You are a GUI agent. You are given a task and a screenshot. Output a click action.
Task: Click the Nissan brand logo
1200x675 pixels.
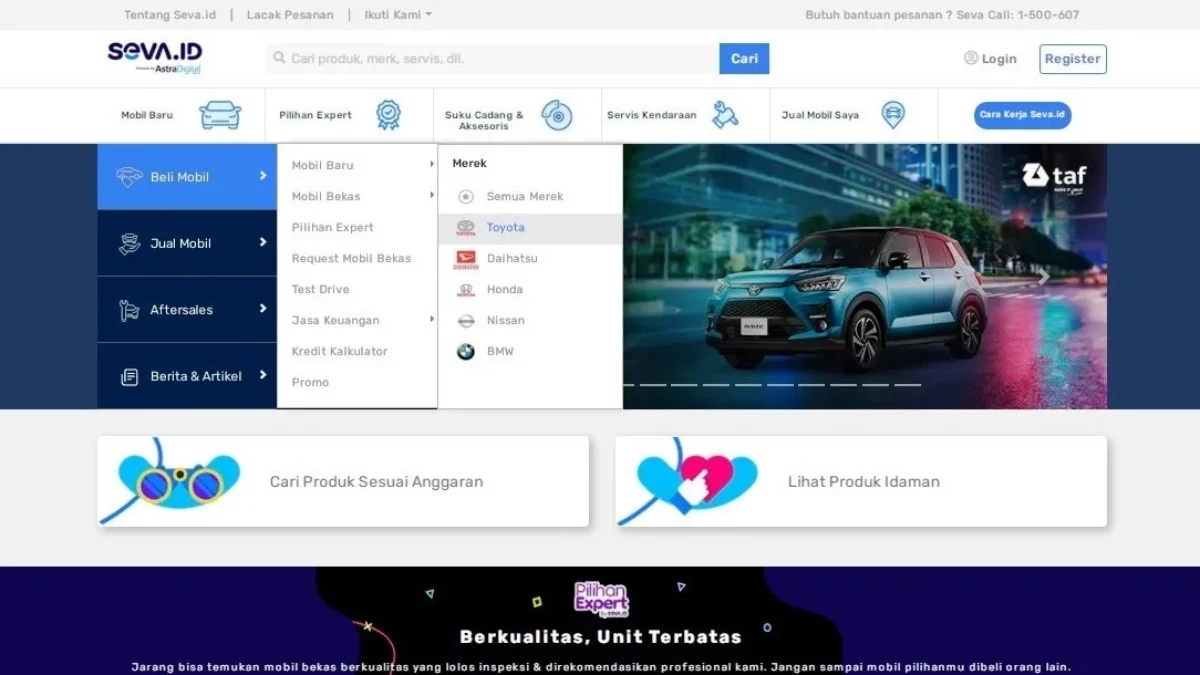pyautogui.click(x=466, y=321)
